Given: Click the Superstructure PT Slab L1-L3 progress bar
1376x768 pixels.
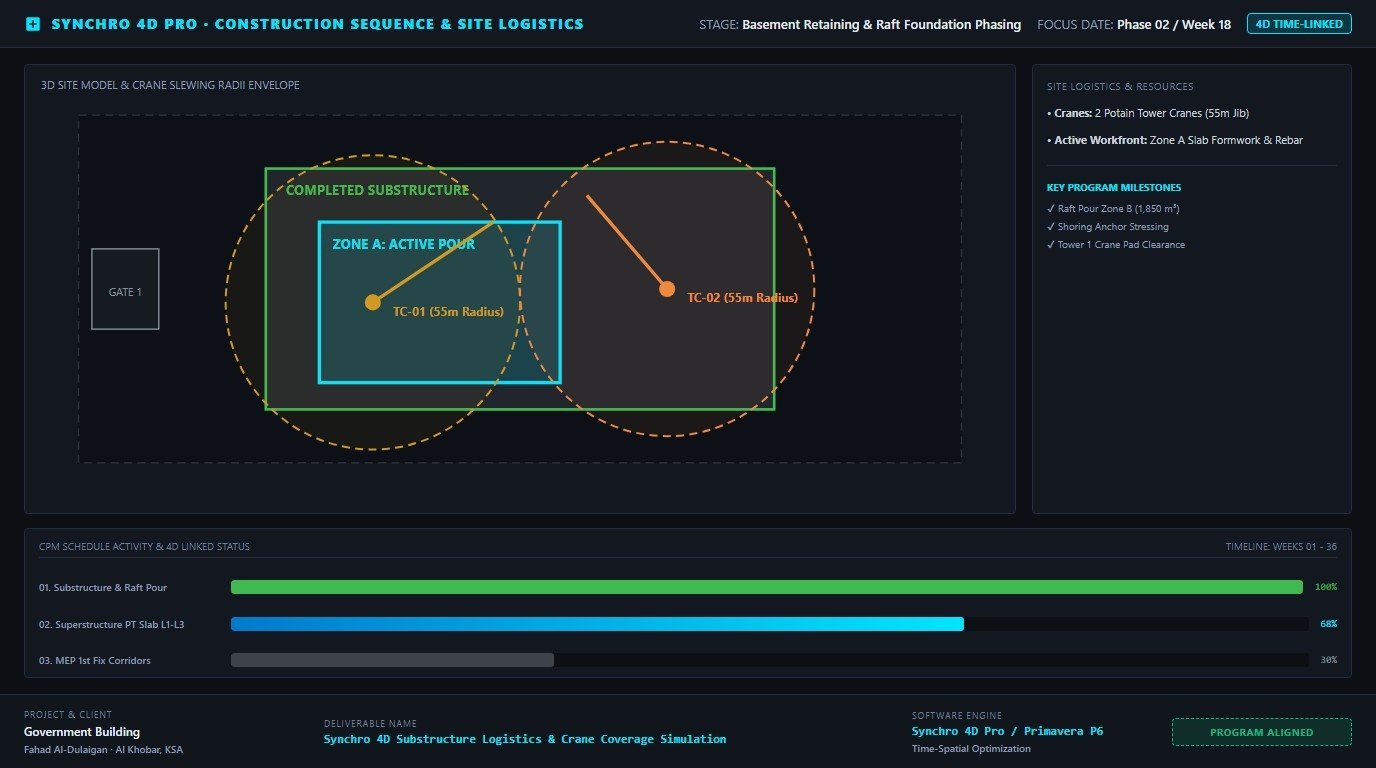Looking at the screenshot, I should [x=597, y=624].
